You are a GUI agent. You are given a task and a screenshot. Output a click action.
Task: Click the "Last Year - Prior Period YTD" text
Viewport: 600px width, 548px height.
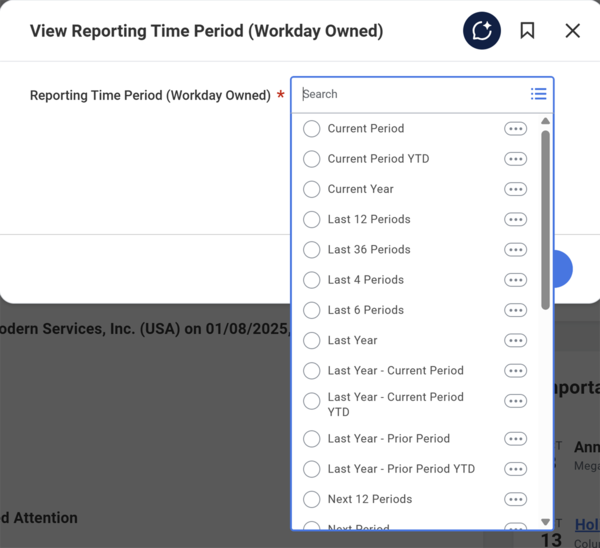click(x=401, y=469)
